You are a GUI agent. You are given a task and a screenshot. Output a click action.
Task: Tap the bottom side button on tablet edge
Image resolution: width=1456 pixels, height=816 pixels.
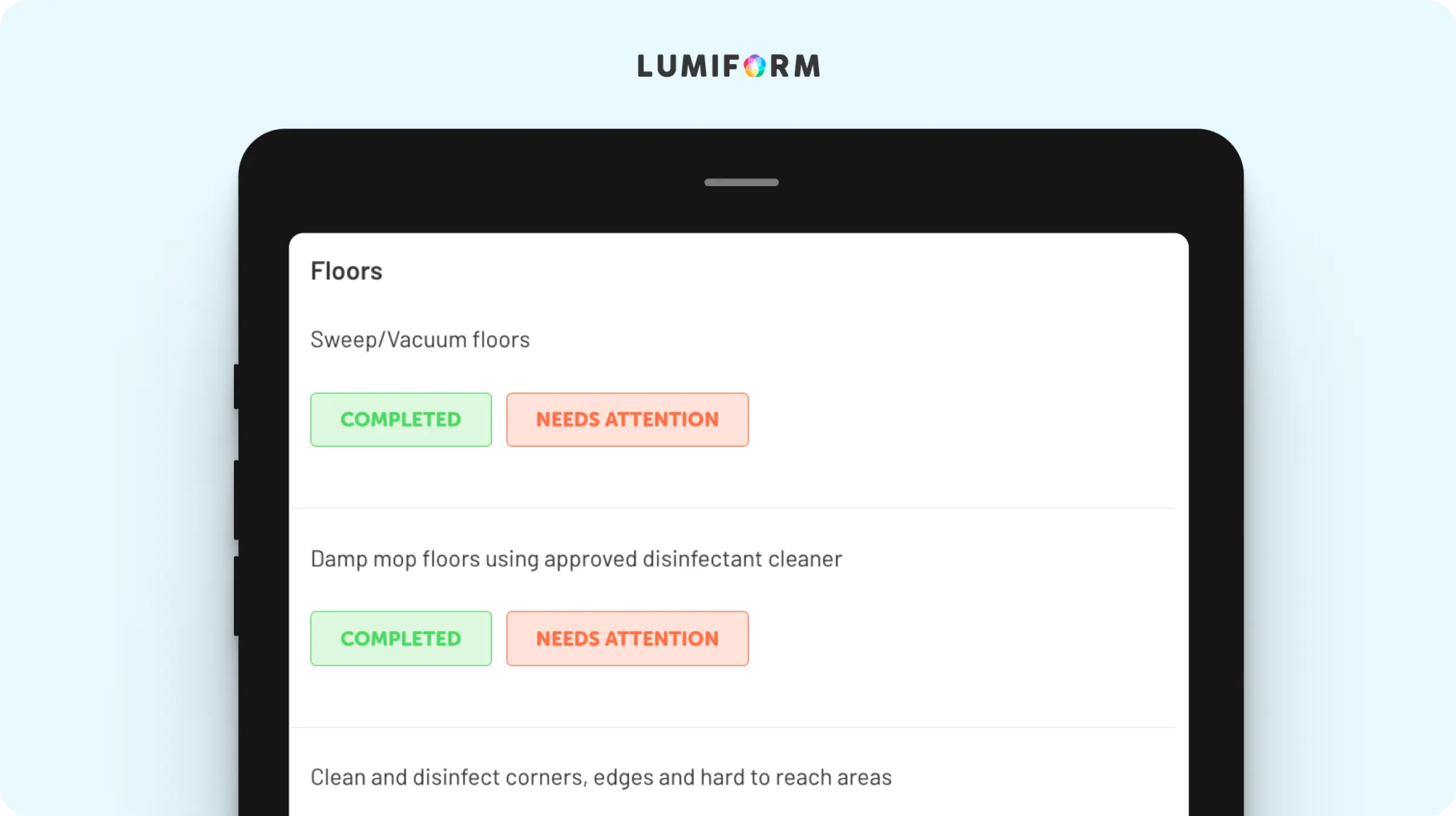[236, 596]
